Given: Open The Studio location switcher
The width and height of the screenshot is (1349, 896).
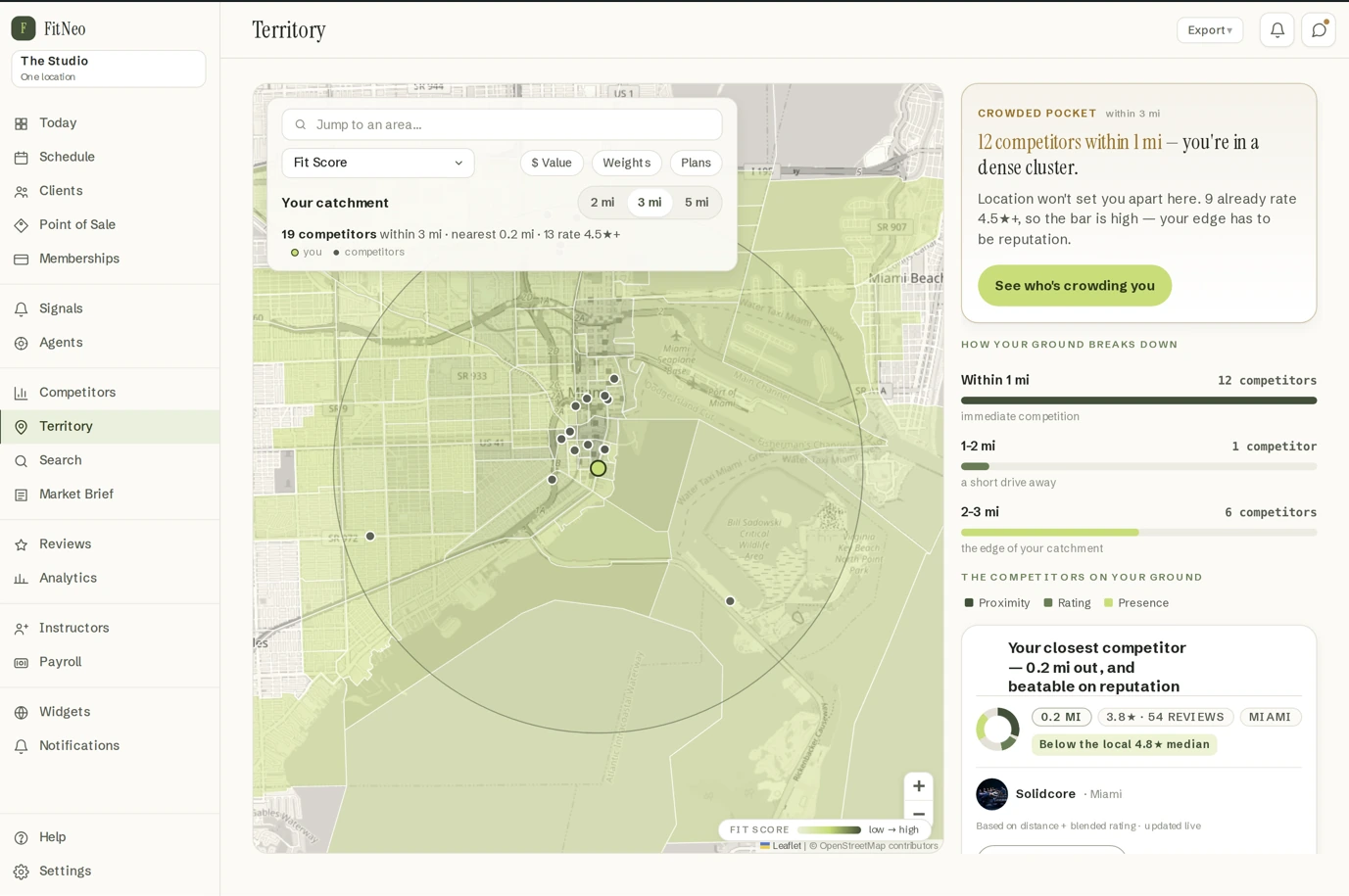Looking at the screenshot, I should point(109,69).
